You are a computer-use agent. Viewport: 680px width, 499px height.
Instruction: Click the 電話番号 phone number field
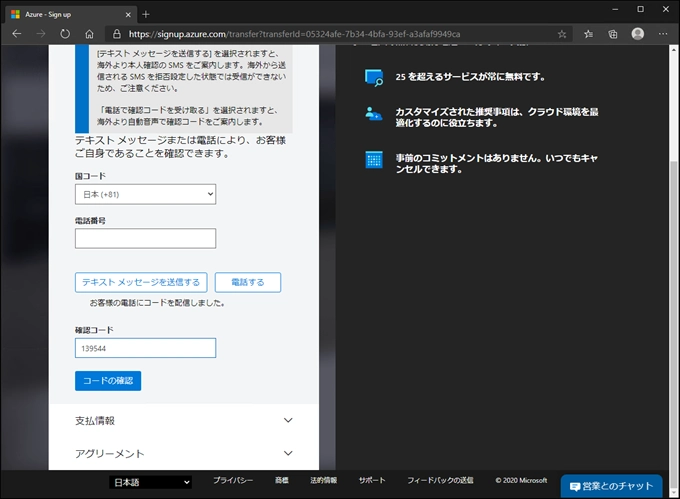point(145,238)
